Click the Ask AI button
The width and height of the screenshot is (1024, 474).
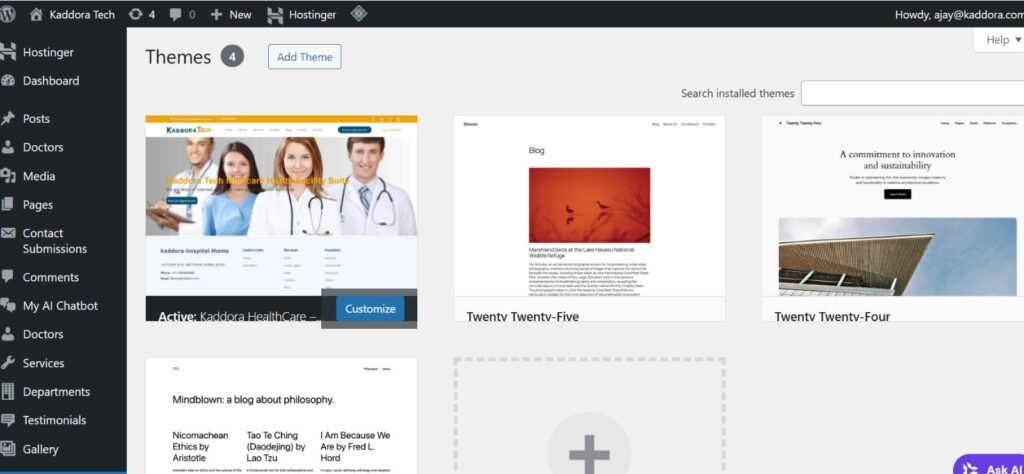click(x=990, y=466)
